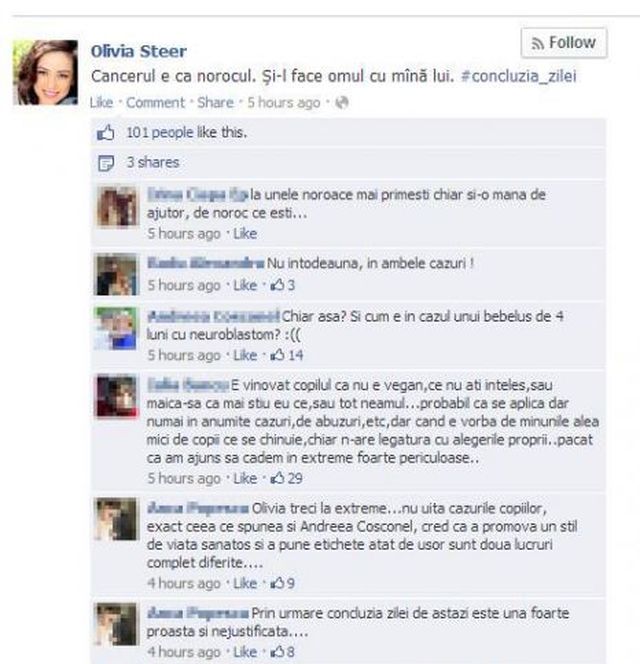Open Olivia Steer's profile picture
Image resolution: width=640 pixels, height=664 pixels.
pos(45,72)
